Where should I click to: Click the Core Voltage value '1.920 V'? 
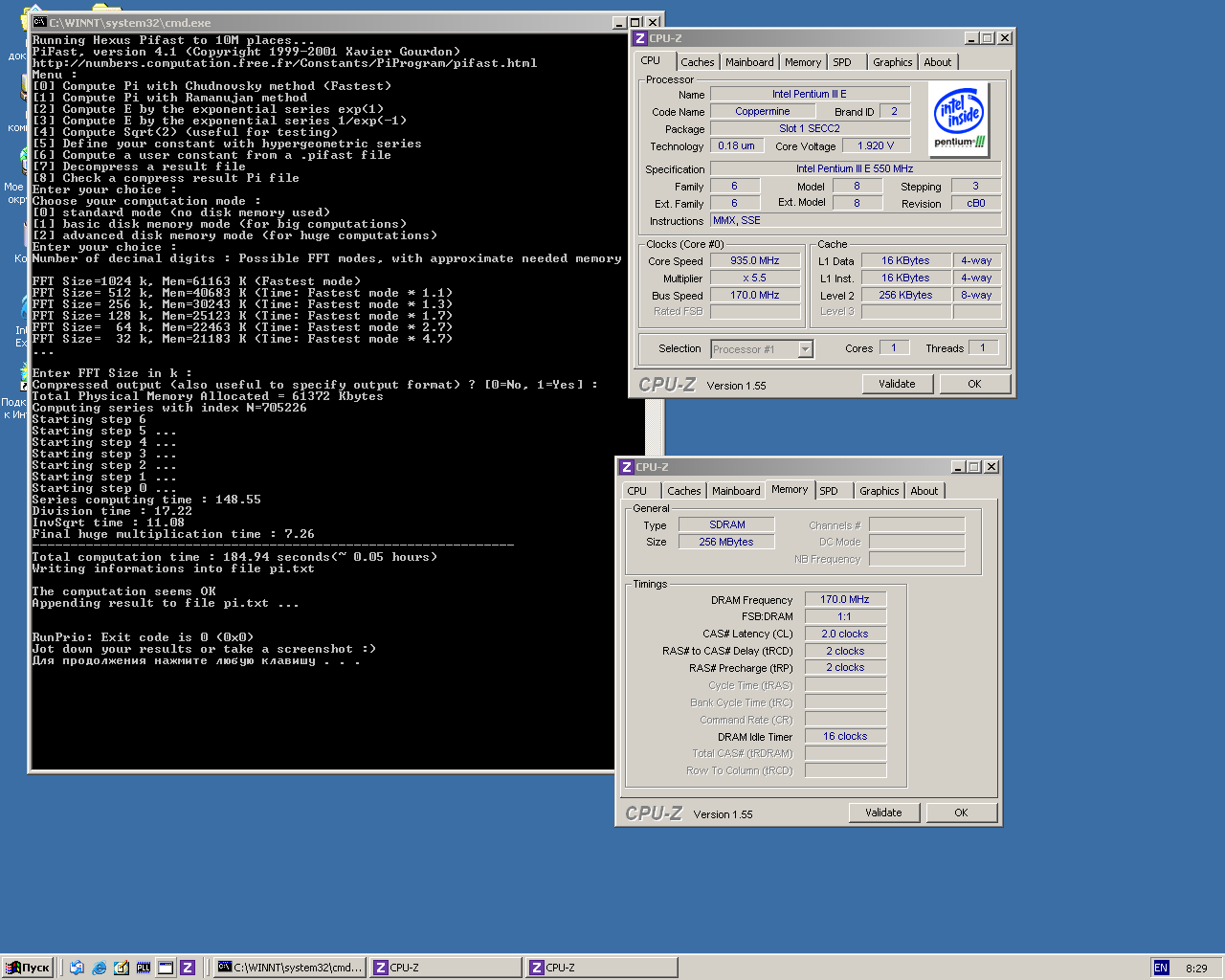(x=876, y=145)
